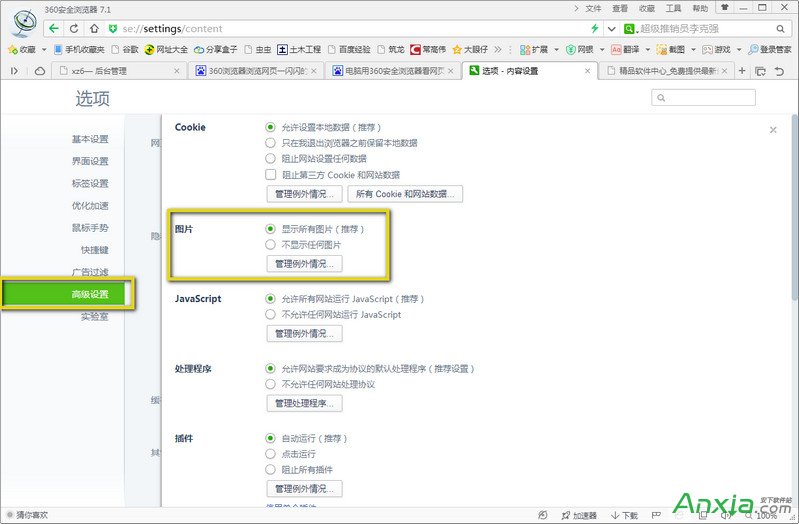Open the 截图 dropdown arrow
This screenshot has height=524, width=799.
pos(694,49)
